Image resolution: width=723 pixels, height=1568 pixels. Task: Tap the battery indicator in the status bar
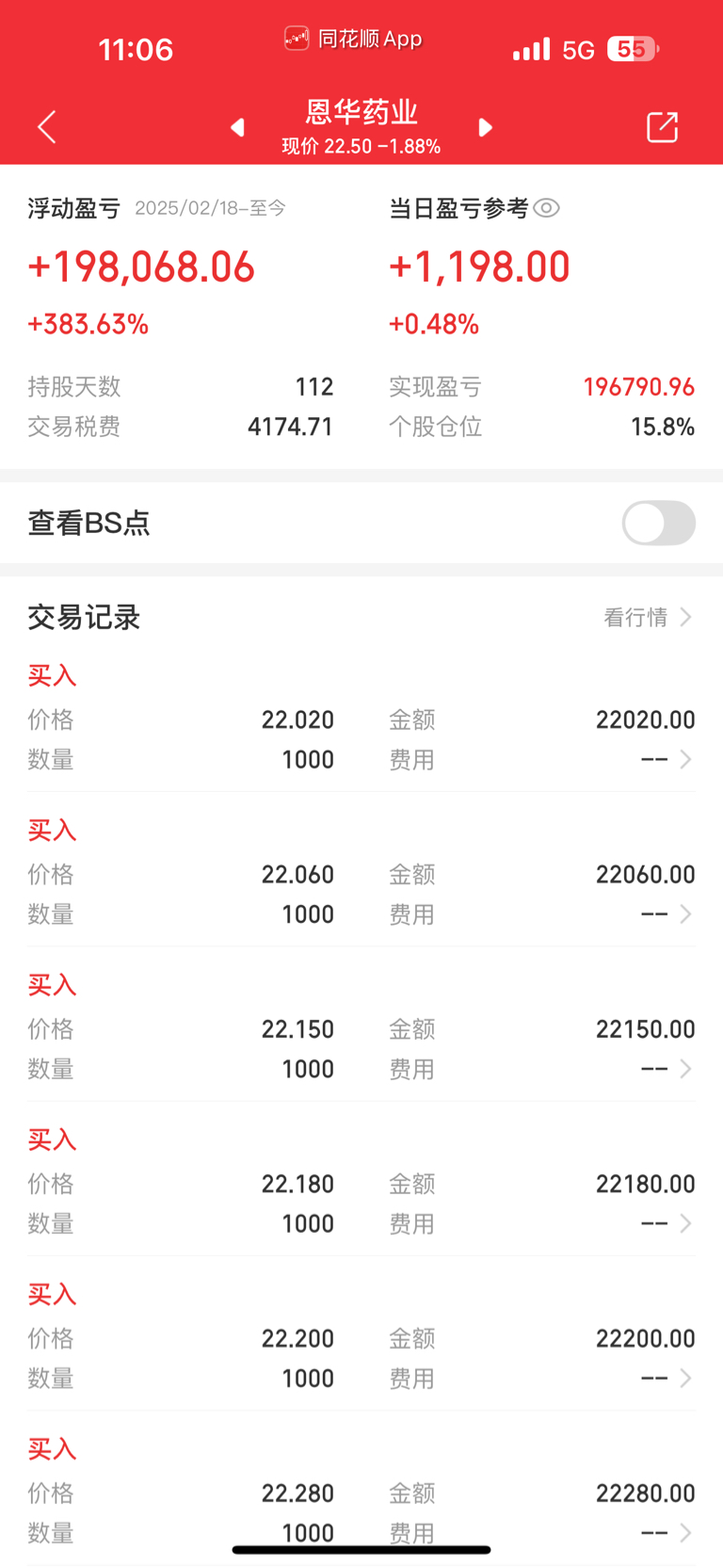[633, 49]
